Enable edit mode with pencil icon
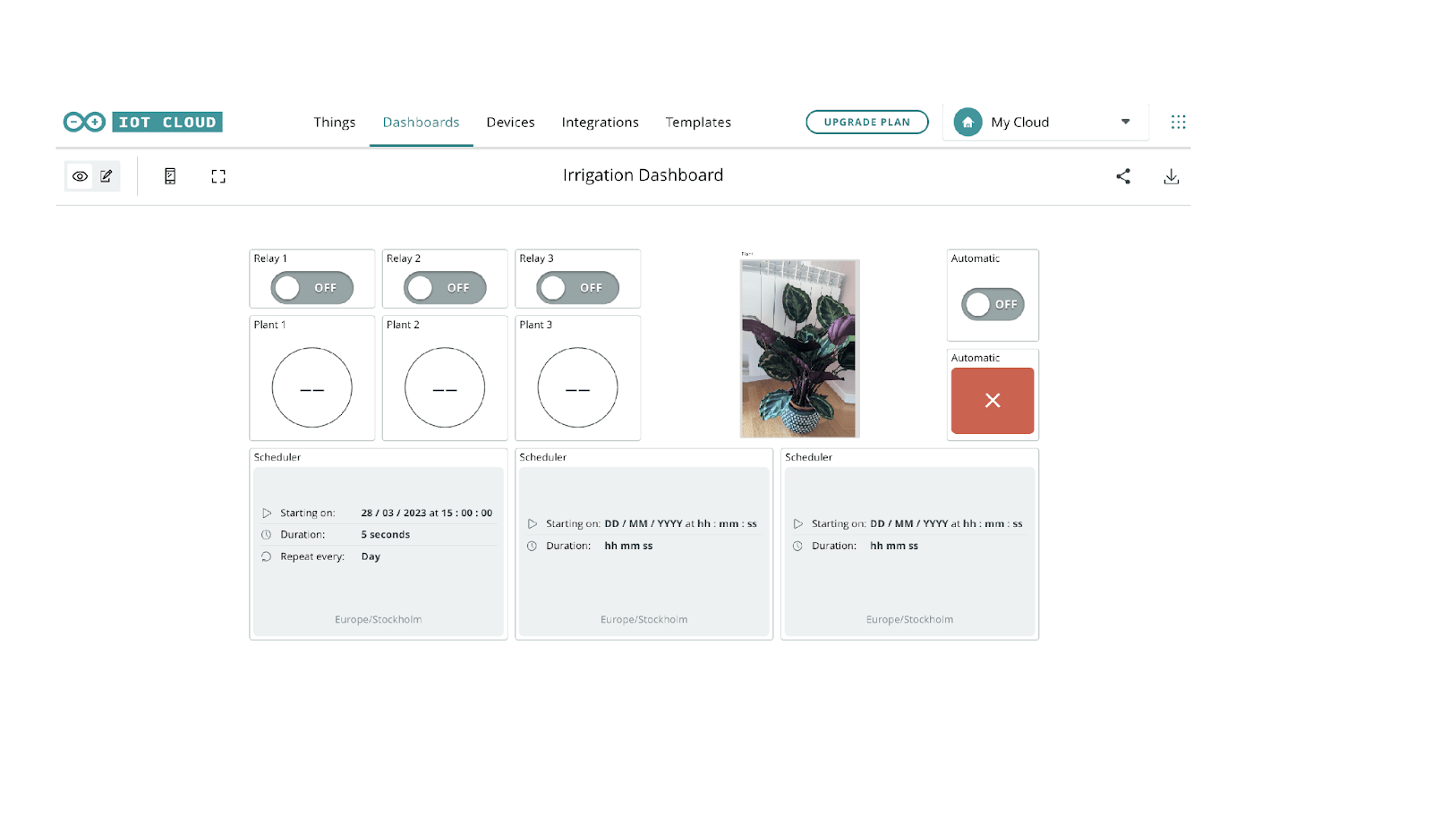Screen dimensions: 1432x840 107,176
